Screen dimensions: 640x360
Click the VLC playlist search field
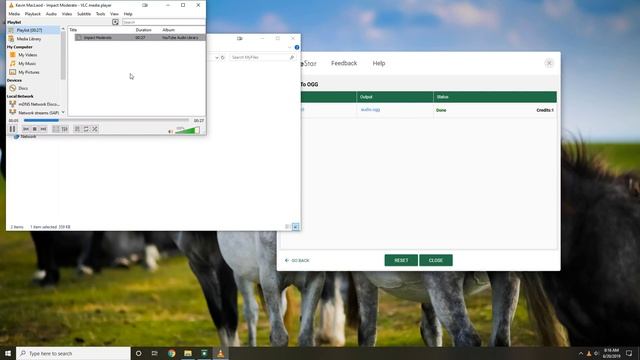163,22
